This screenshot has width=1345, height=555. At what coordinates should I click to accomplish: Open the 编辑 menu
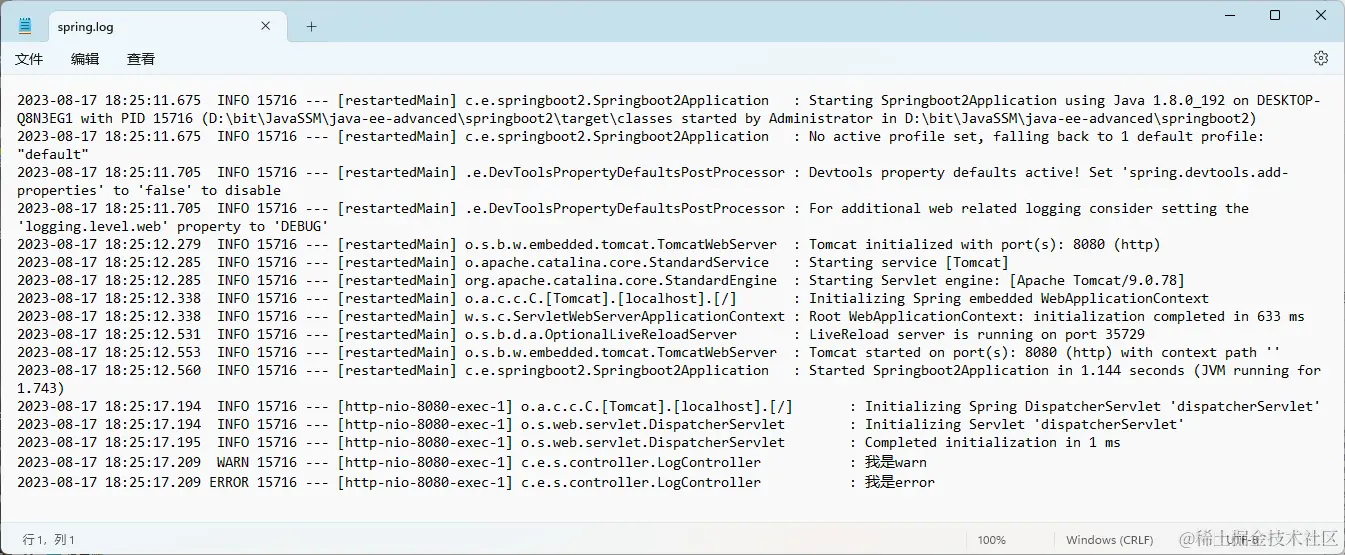[x=85, y=59]
